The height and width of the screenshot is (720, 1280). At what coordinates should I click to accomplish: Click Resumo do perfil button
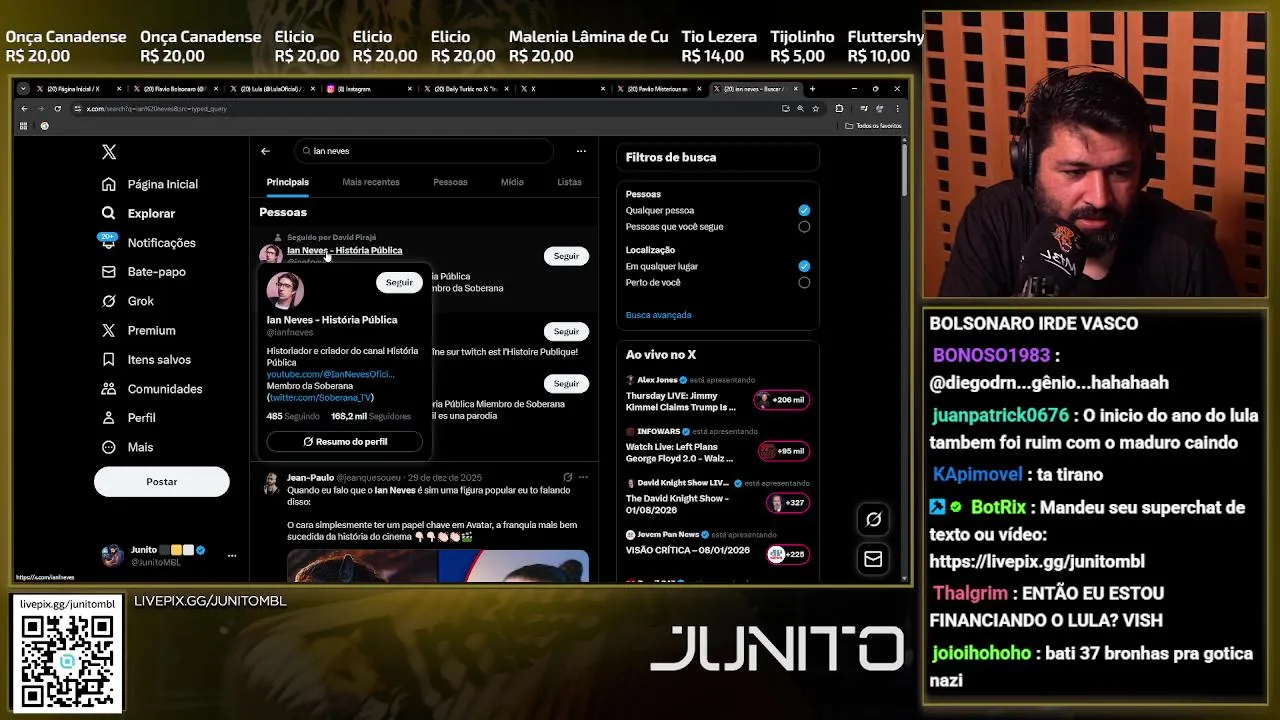click(x=345, y=441)
